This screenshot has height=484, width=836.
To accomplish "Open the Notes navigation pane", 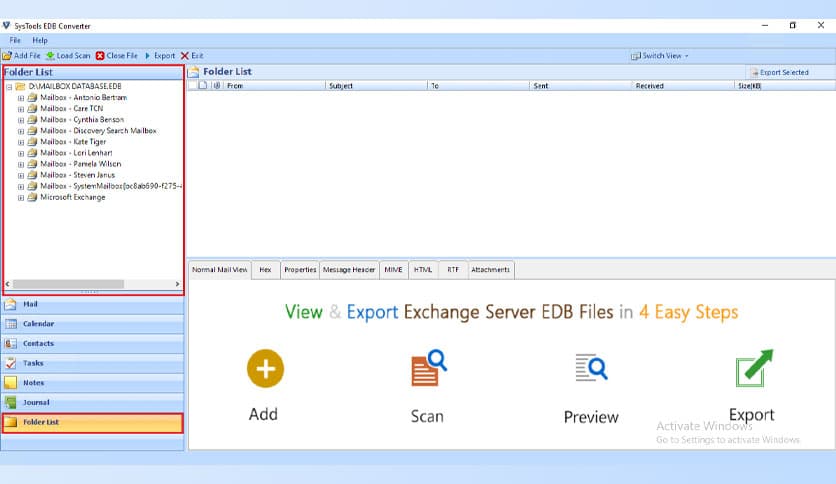I will (x=93, y=383).
